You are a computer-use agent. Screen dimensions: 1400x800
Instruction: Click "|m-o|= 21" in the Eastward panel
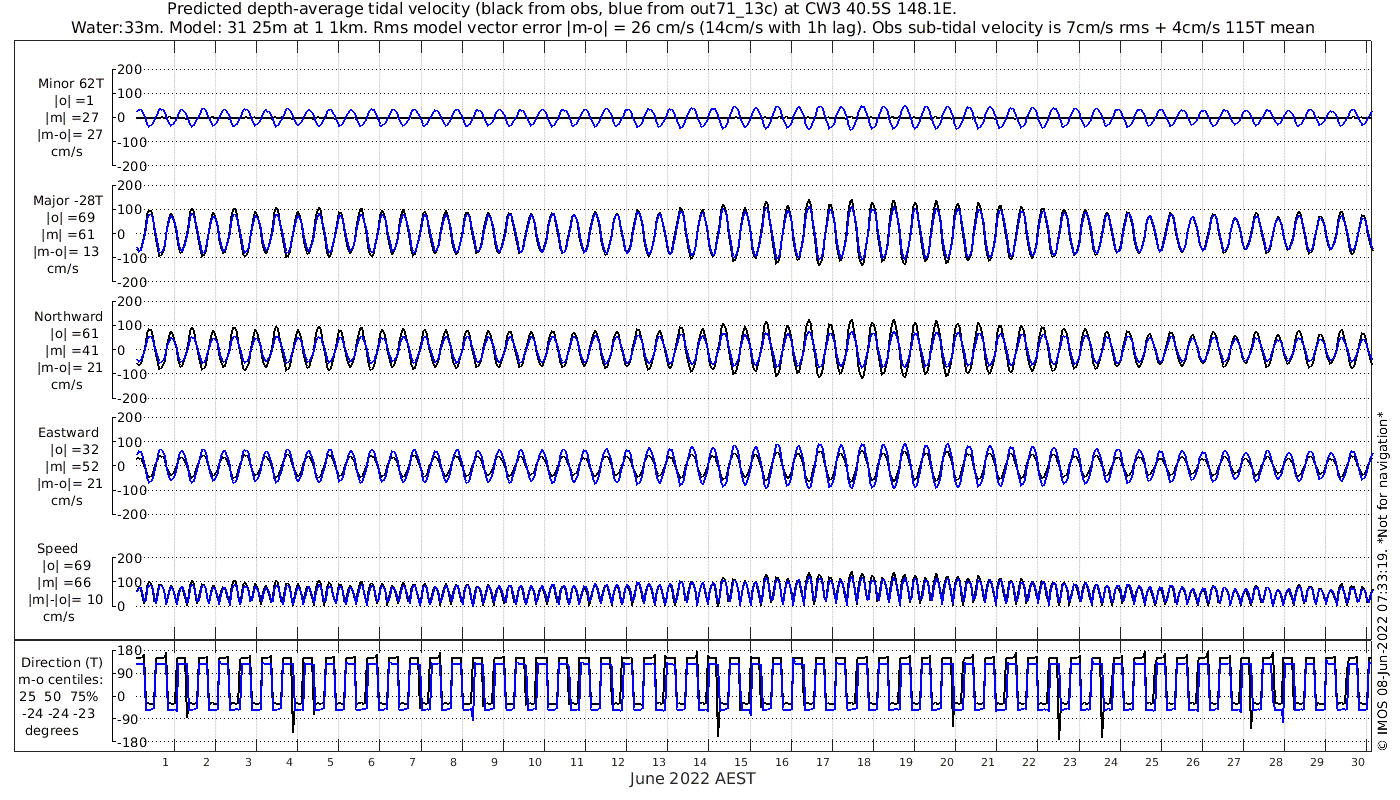coord(69,484)
